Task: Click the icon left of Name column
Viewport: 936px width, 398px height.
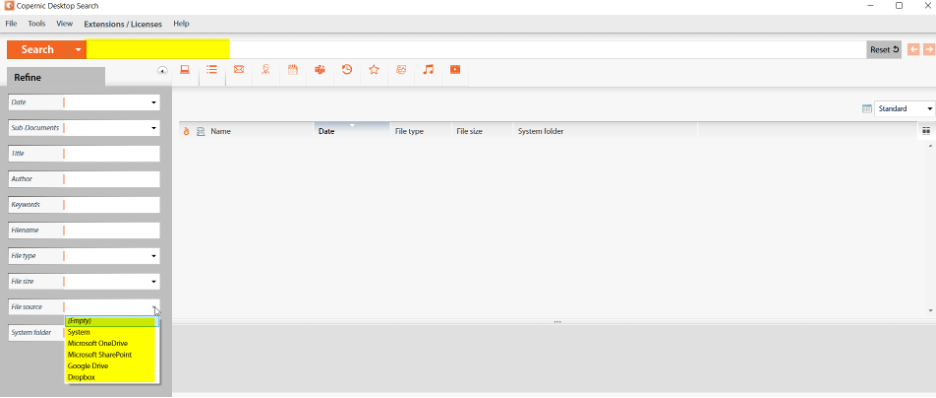Action: (x=201, y=131)
